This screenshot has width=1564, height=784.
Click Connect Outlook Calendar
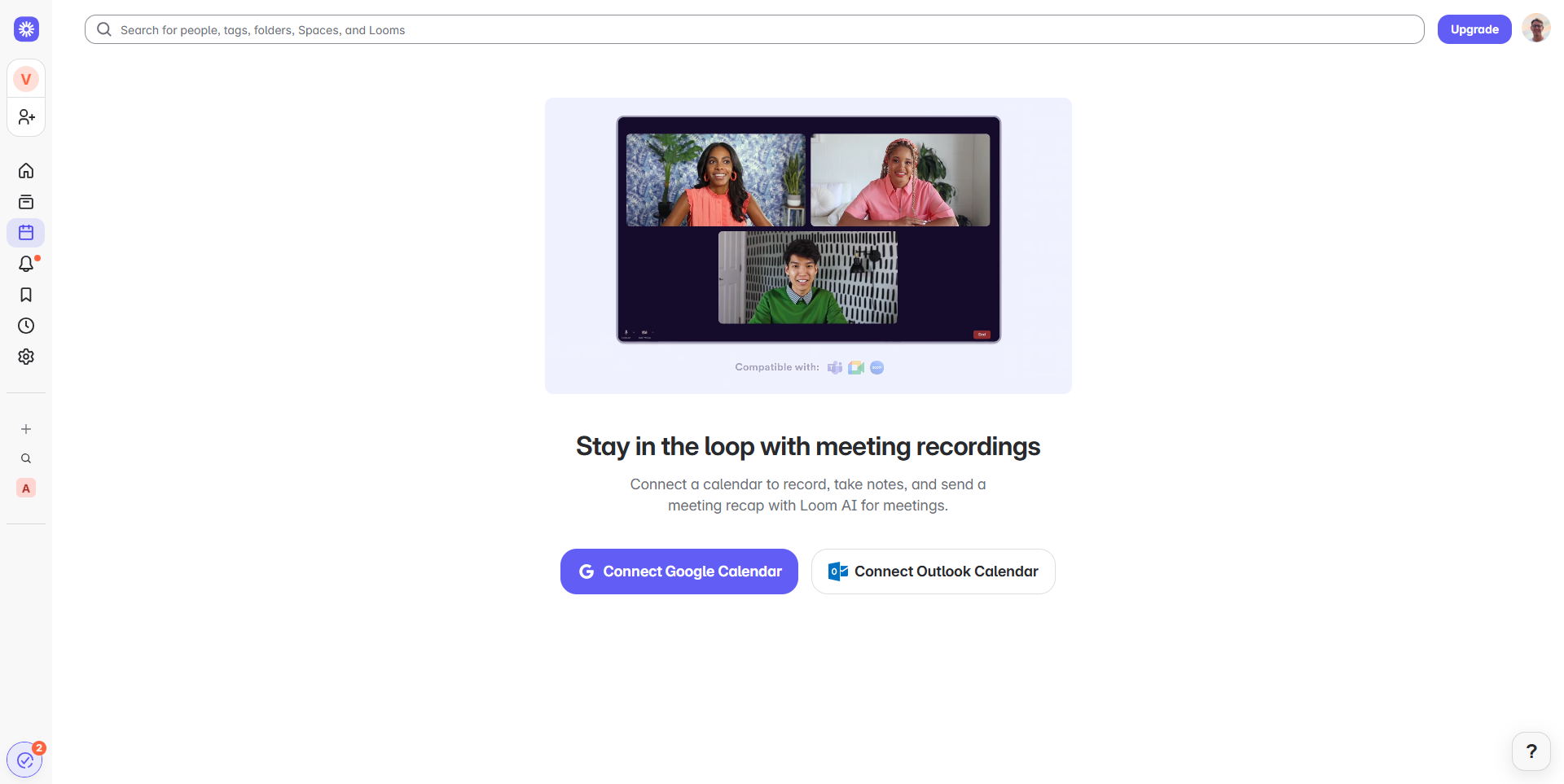point(934,572)
